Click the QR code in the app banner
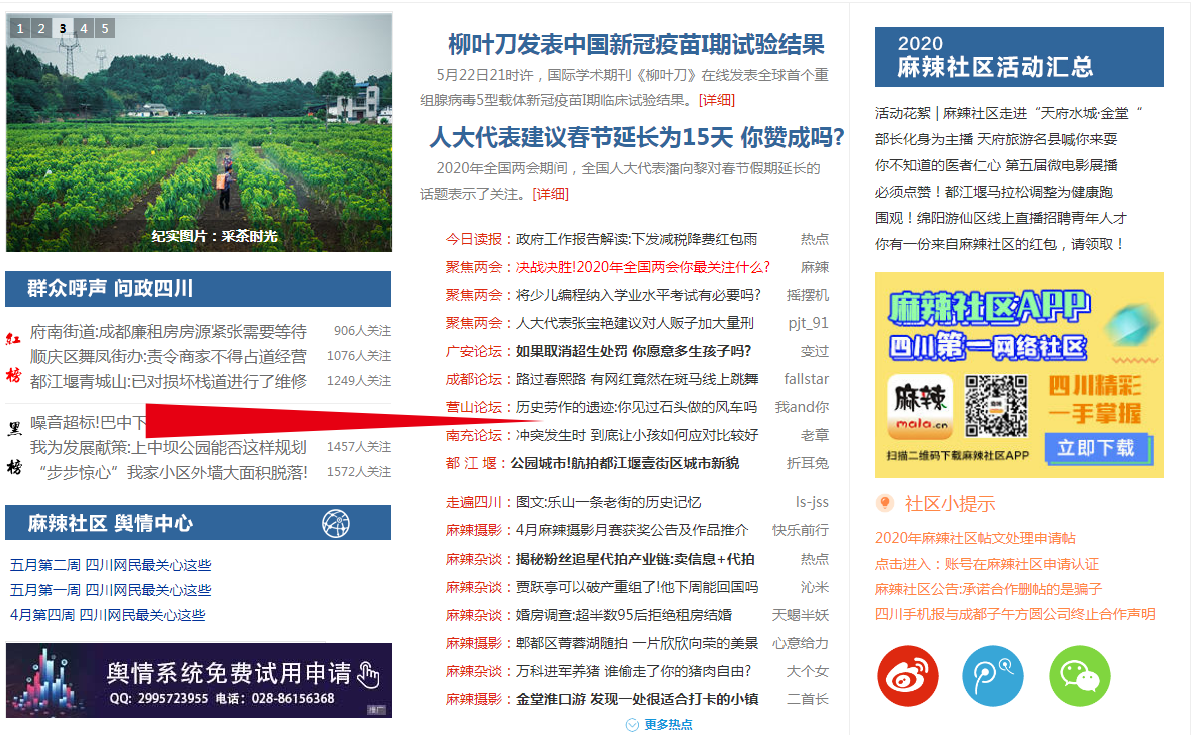1198x735 pixels. [995, 405]
